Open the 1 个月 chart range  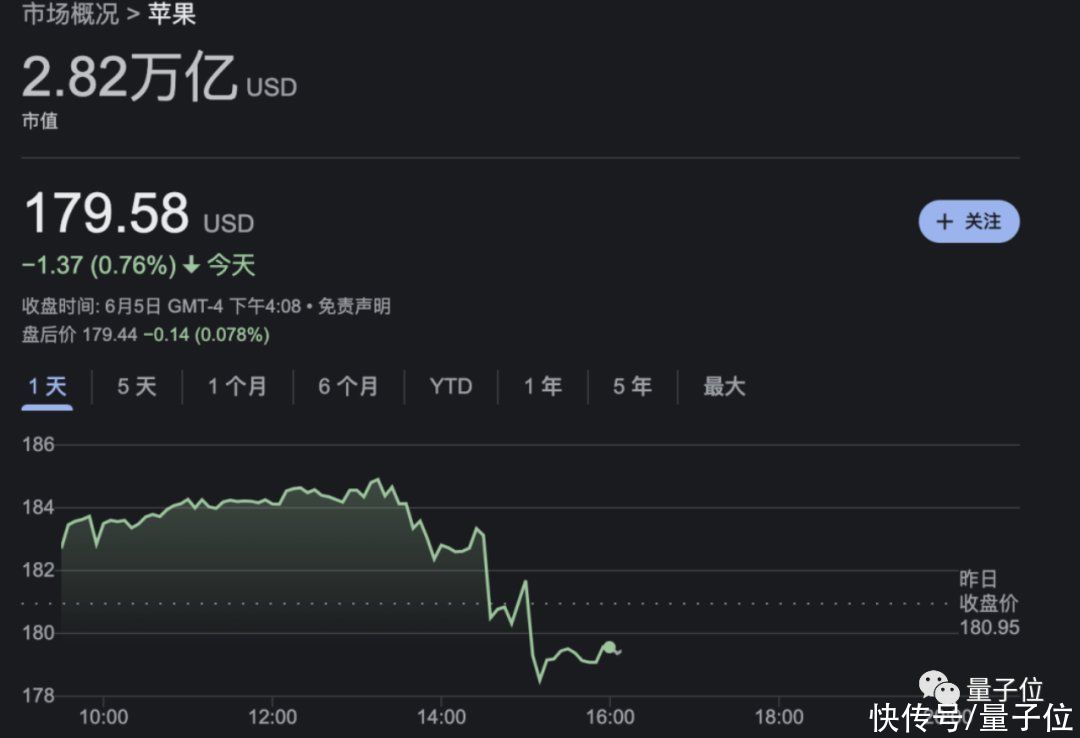click(x=237, y=387)
